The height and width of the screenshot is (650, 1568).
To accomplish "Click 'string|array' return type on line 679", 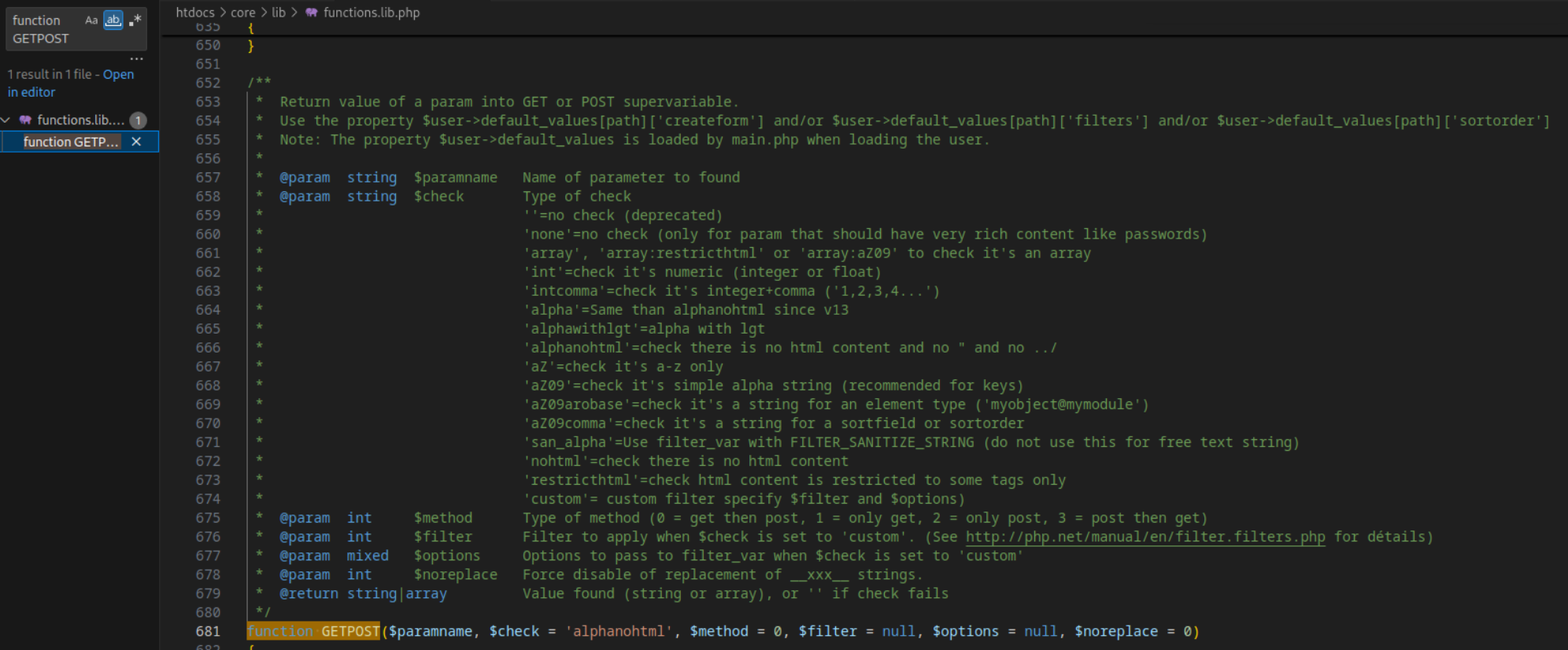I will pos(397,593).
